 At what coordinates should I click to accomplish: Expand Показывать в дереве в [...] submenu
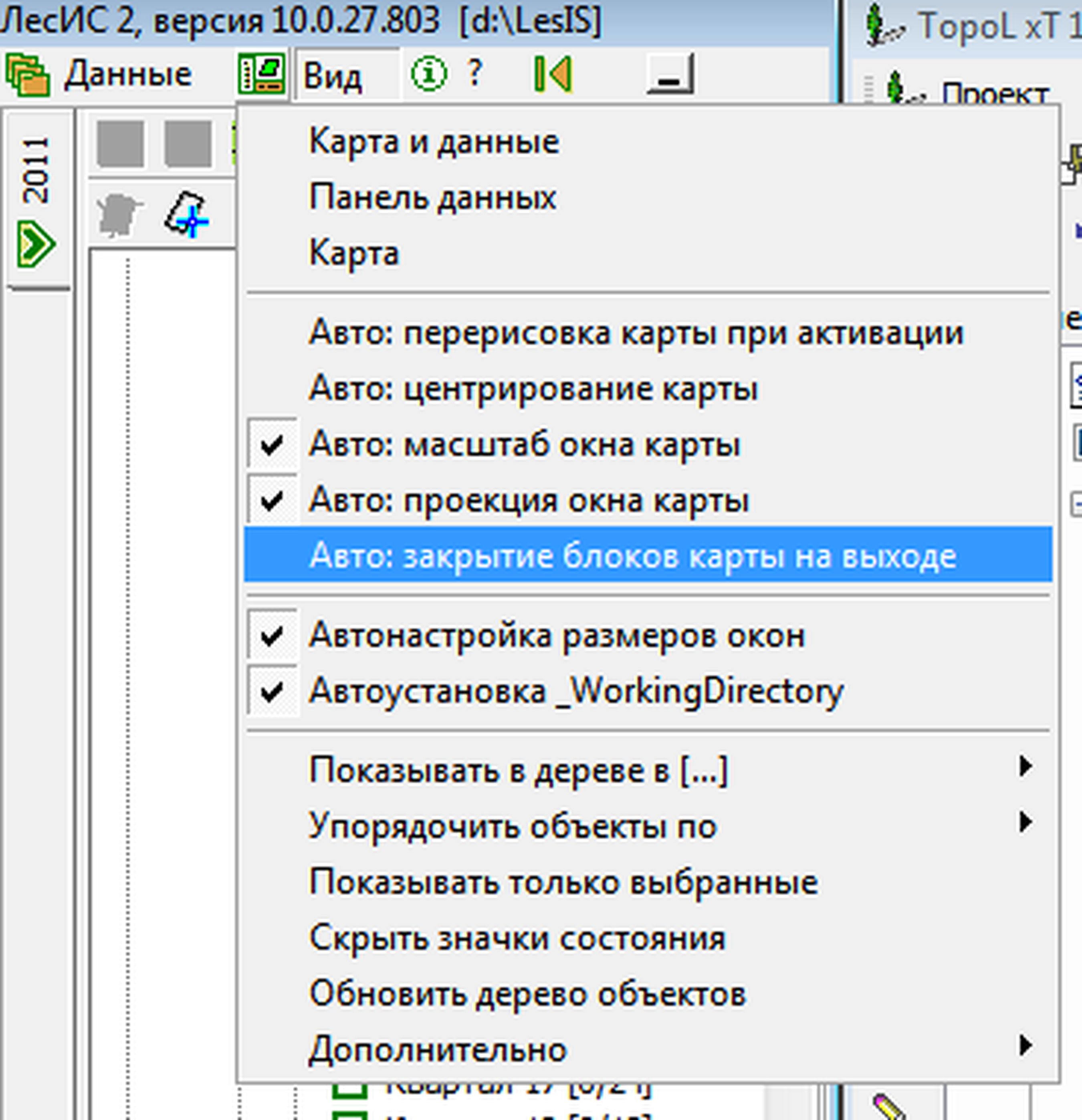click(x=648, y=770)
